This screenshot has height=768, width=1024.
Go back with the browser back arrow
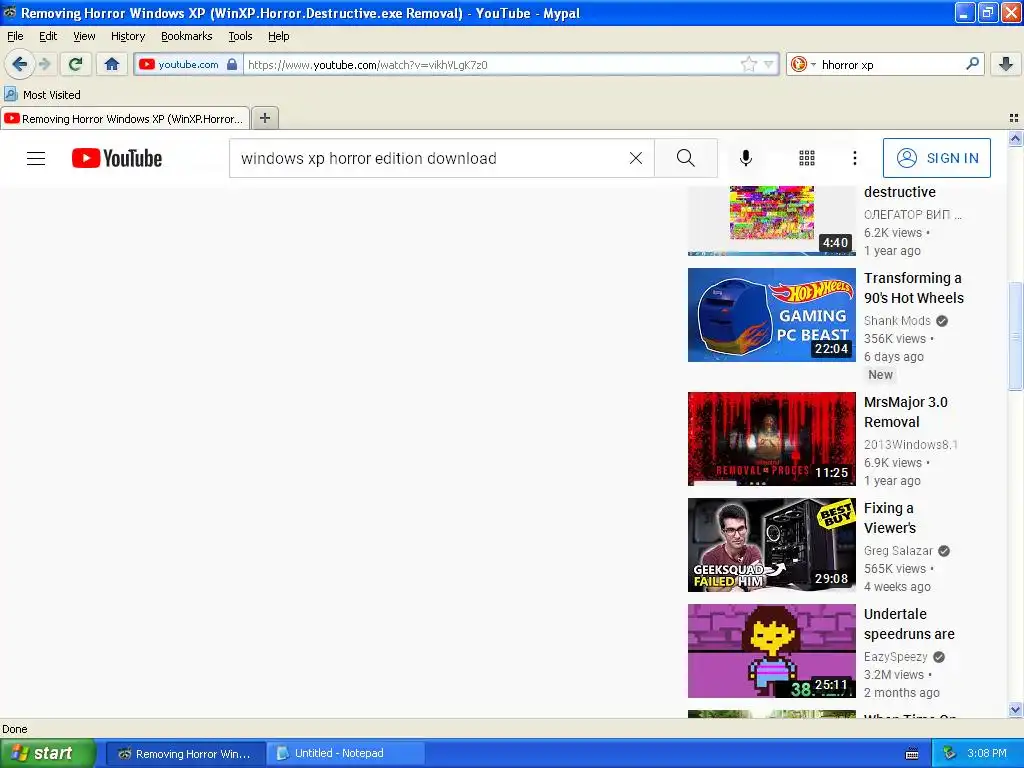tap(19, 64)
